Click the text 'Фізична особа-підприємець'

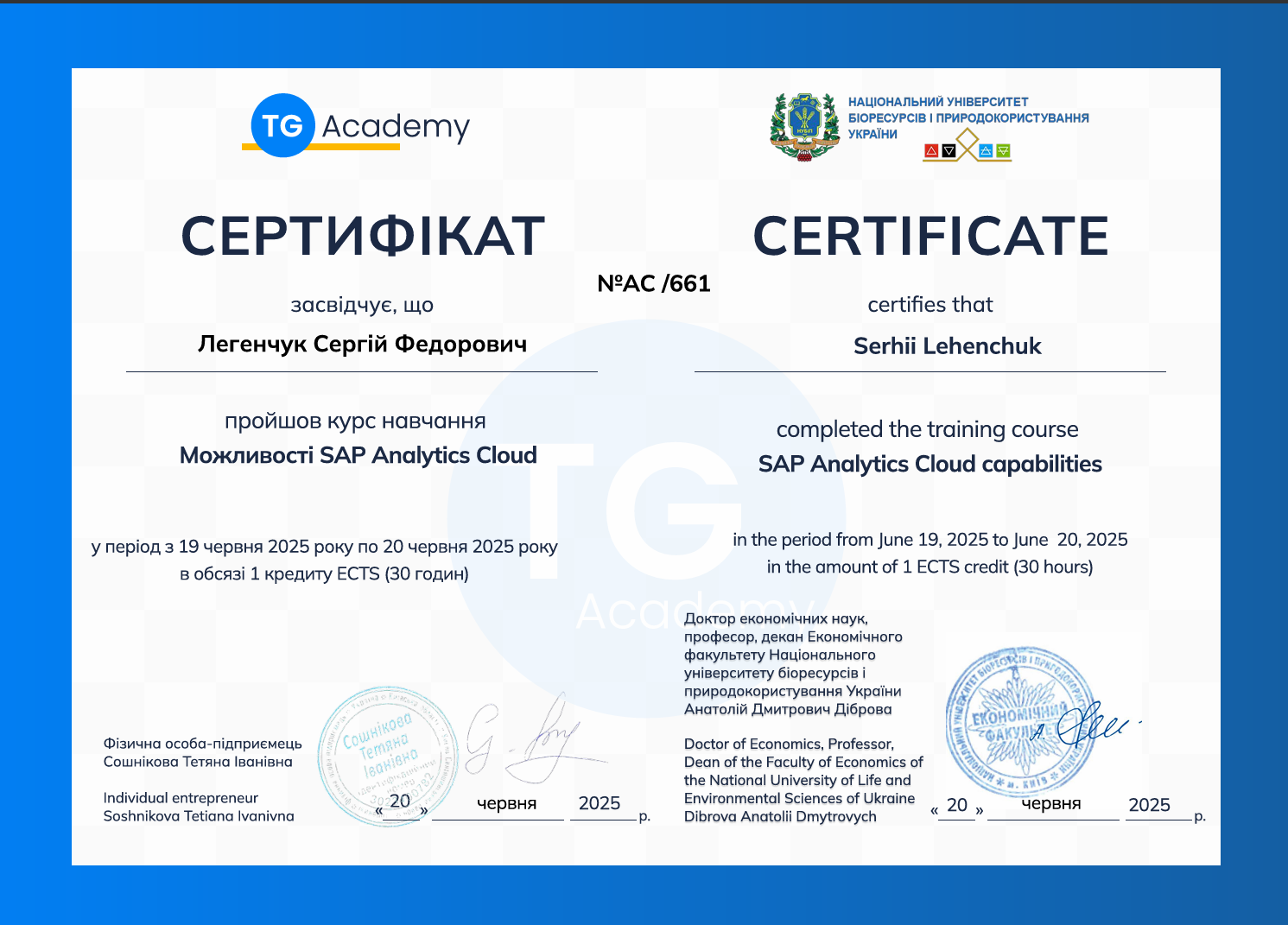[x=203, y=744]
